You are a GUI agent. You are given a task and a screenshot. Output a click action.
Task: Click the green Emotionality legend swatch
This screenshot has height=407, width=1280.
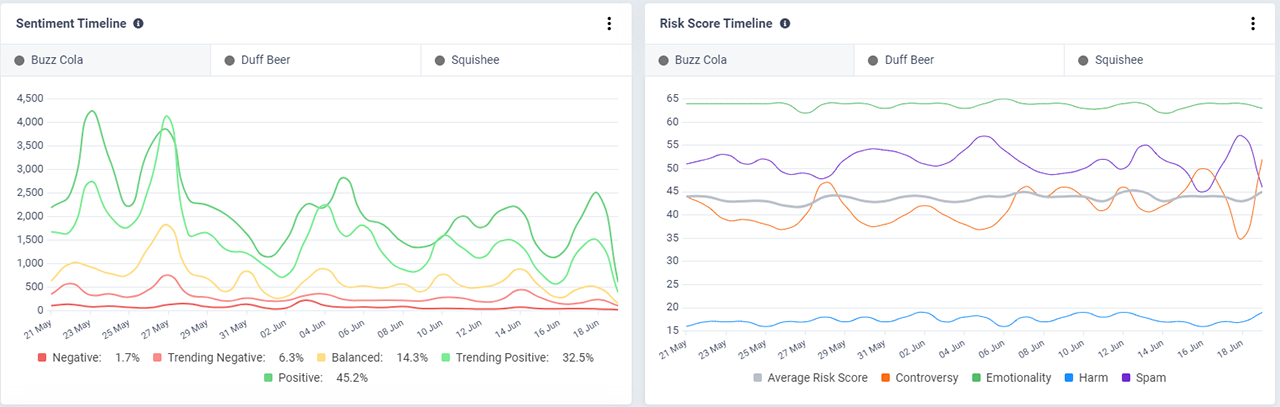pyautogui.click(x=976, y=378)
